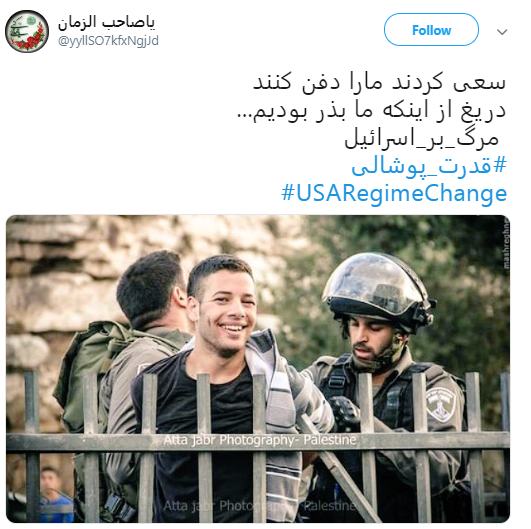The image size is (531, 529).
Task: Click the shoulder badge emblem on uniform
Action: (441, 404)
